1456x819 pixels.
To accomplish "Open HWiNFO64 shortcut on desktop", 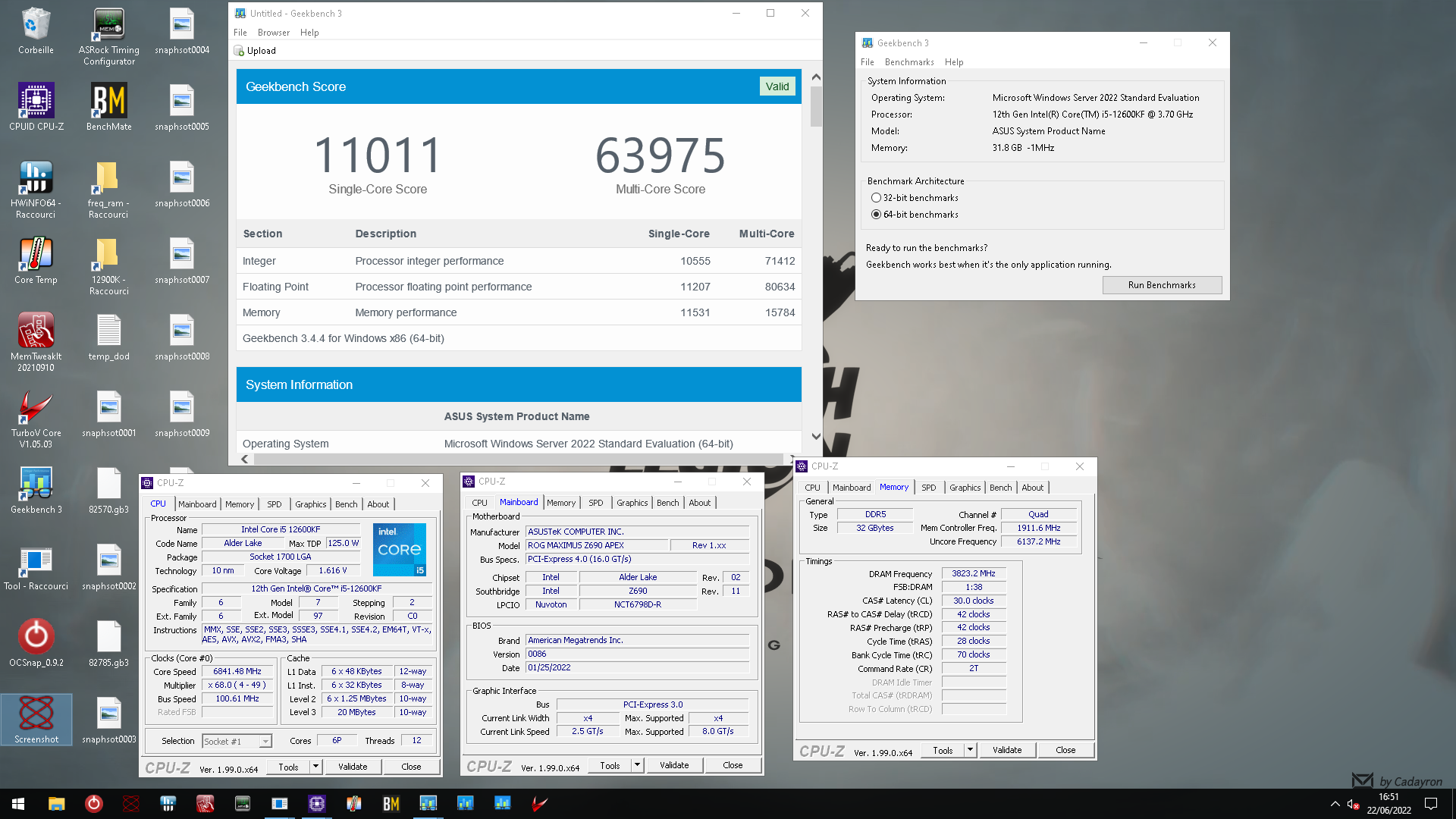I will tap(36, 190).
